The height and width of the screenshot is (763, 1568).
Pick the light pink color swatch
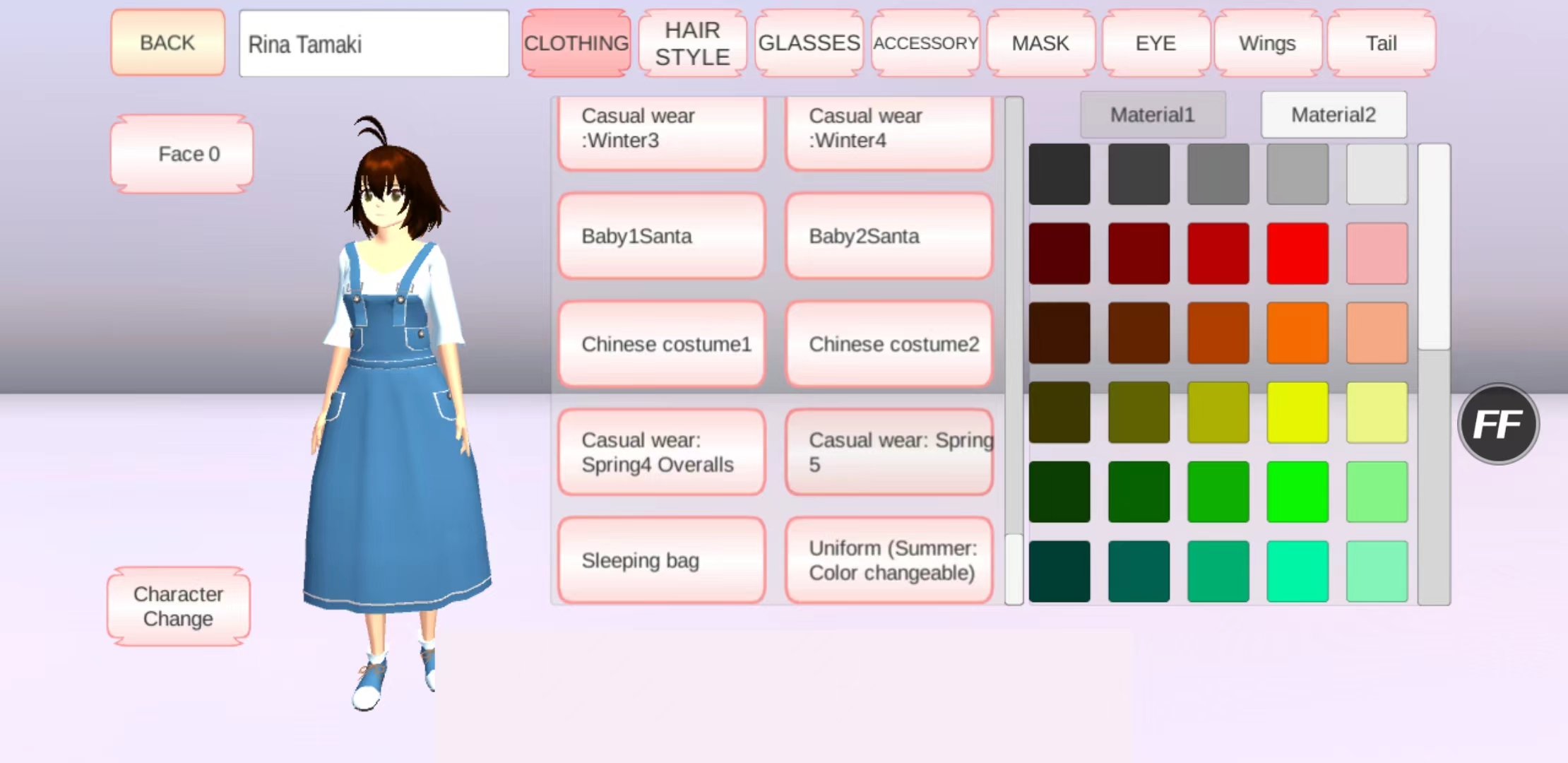pyautogui.click(x=1377, y=254)
